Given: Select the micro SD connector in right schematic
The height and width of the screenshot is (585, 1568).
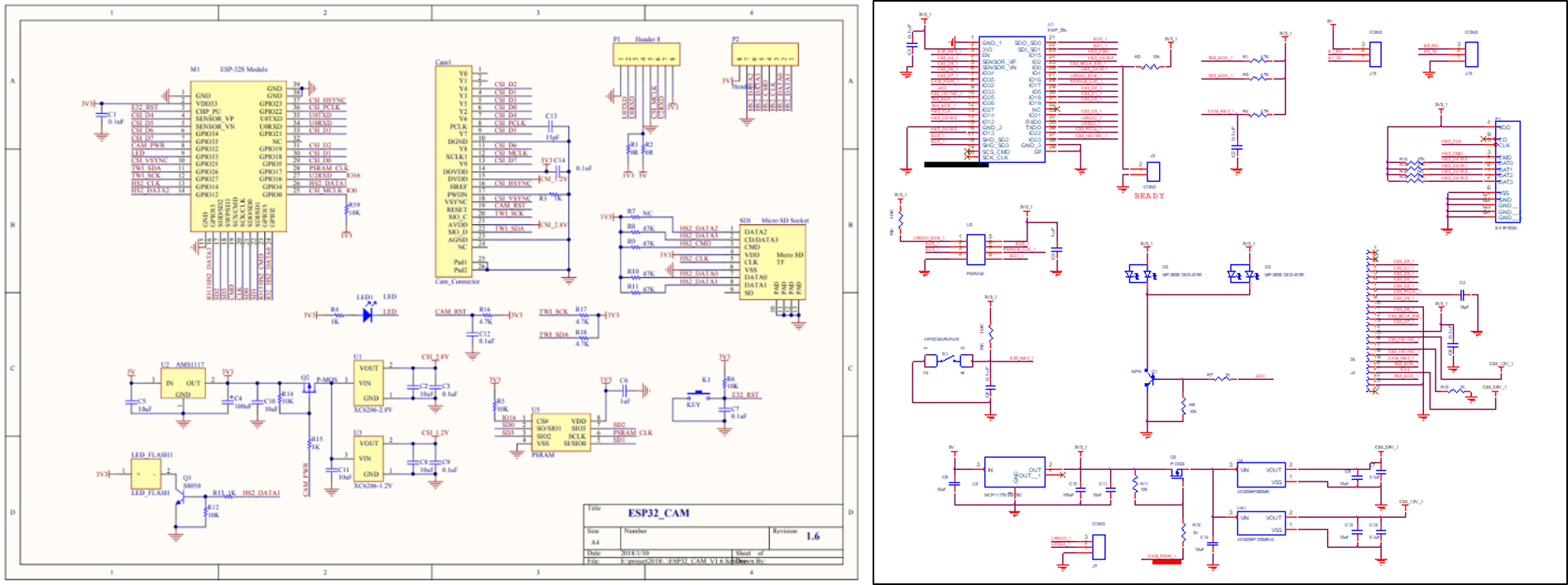Looking at the screenshot, I should (1508, 171).
